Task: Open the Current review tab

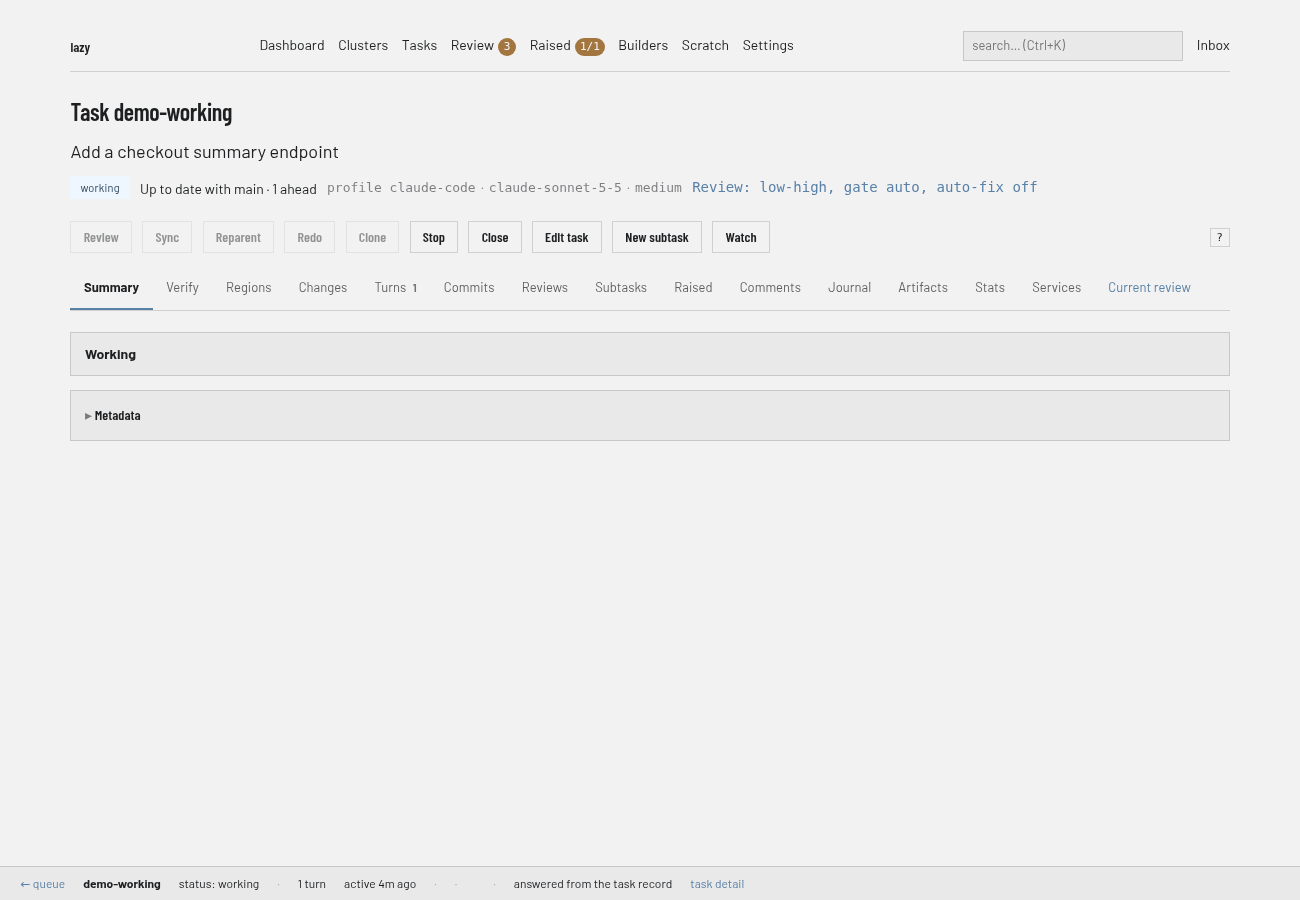Action: pos(1149,287)
